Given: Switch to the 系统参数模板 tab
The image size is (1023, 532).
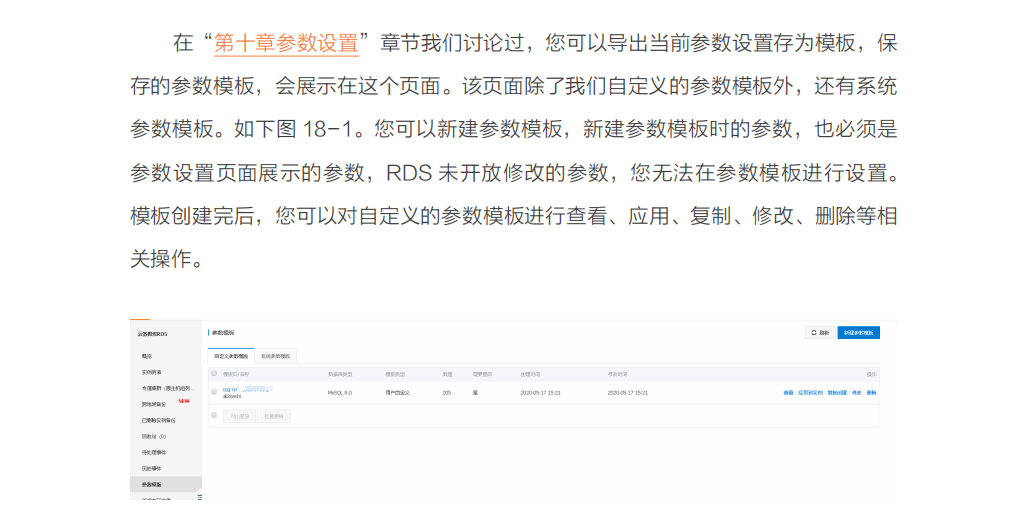Looking at the screenshot, I should [x=275, y=356].
